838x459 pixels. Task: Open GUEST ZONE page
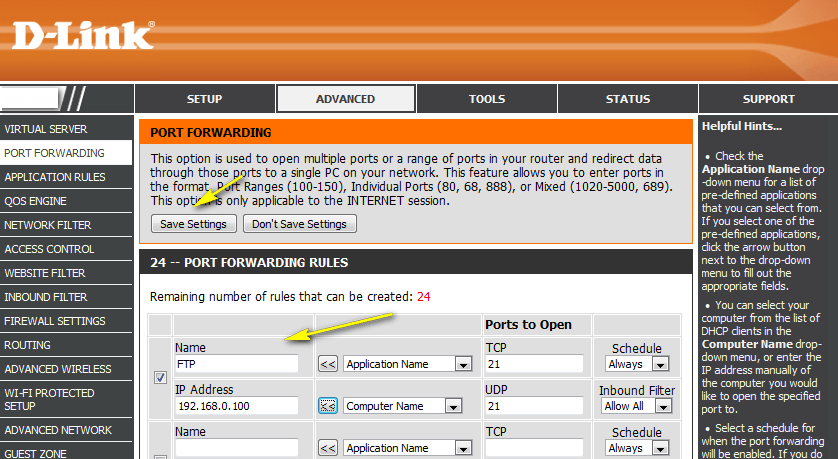pyautogui.click(x=66, y=453)
